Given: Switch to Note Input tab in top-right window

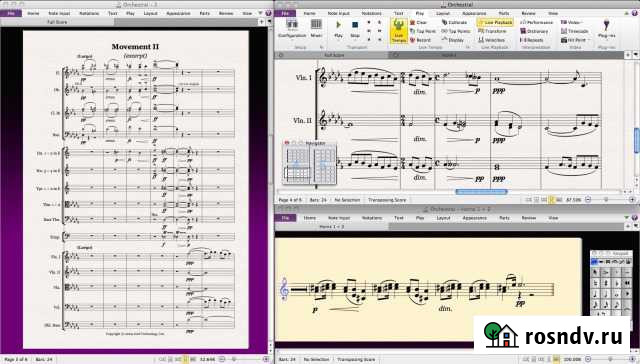Looking at the screenshot, I should tap(338, 13).
